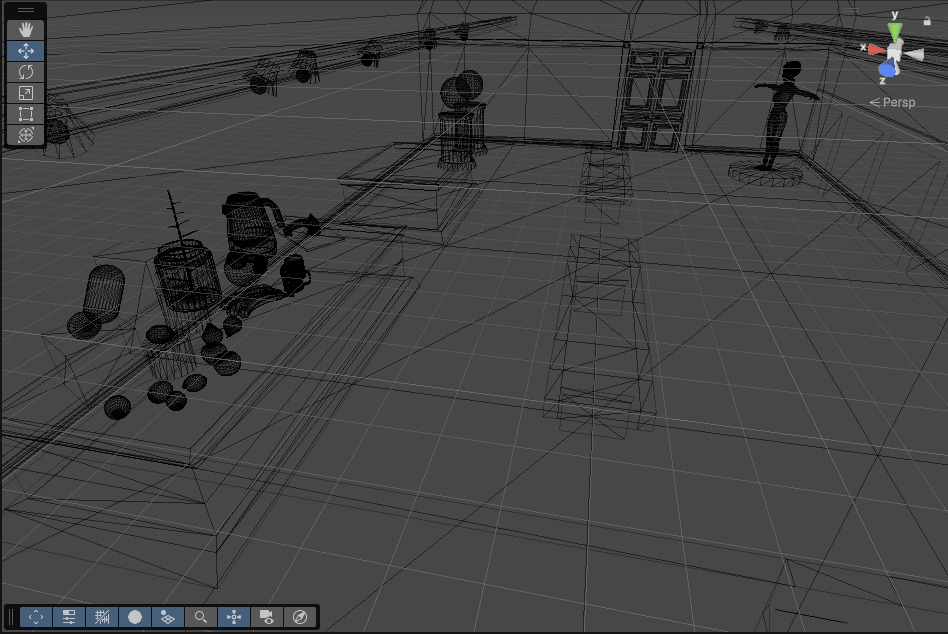Open the draw mode sphere dropdown
The image size is (948, 634).
[x=135, y=617]
